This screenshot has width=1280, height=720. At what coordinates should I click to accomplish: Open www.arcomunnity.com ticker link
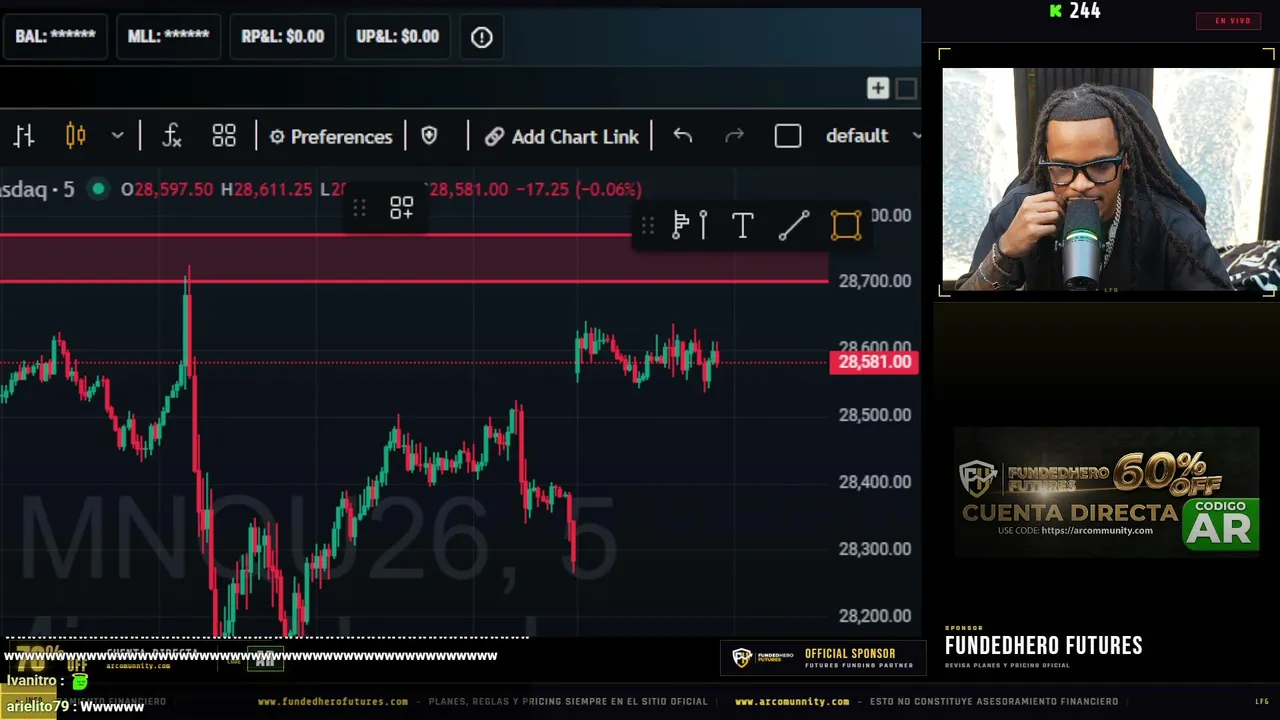[792, 702]
